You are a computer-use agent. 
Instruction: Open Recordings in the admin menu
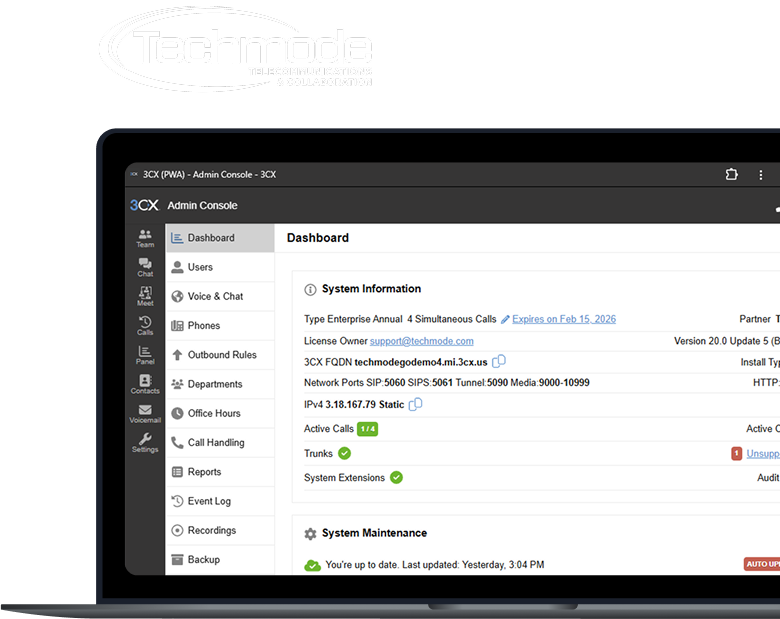220,530
